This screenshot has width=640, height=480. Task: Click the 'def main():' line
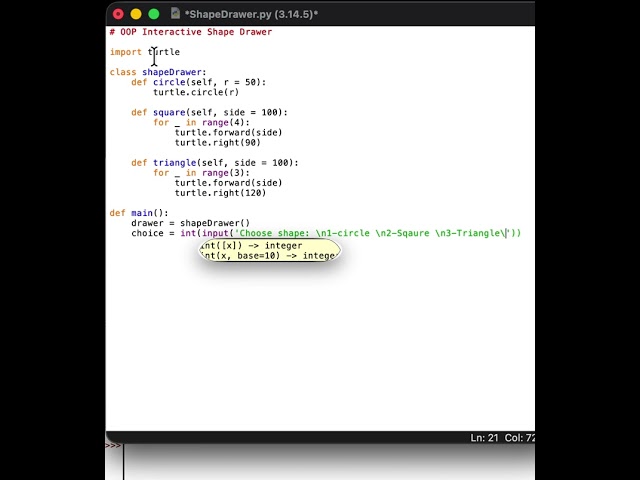(139, 213)
